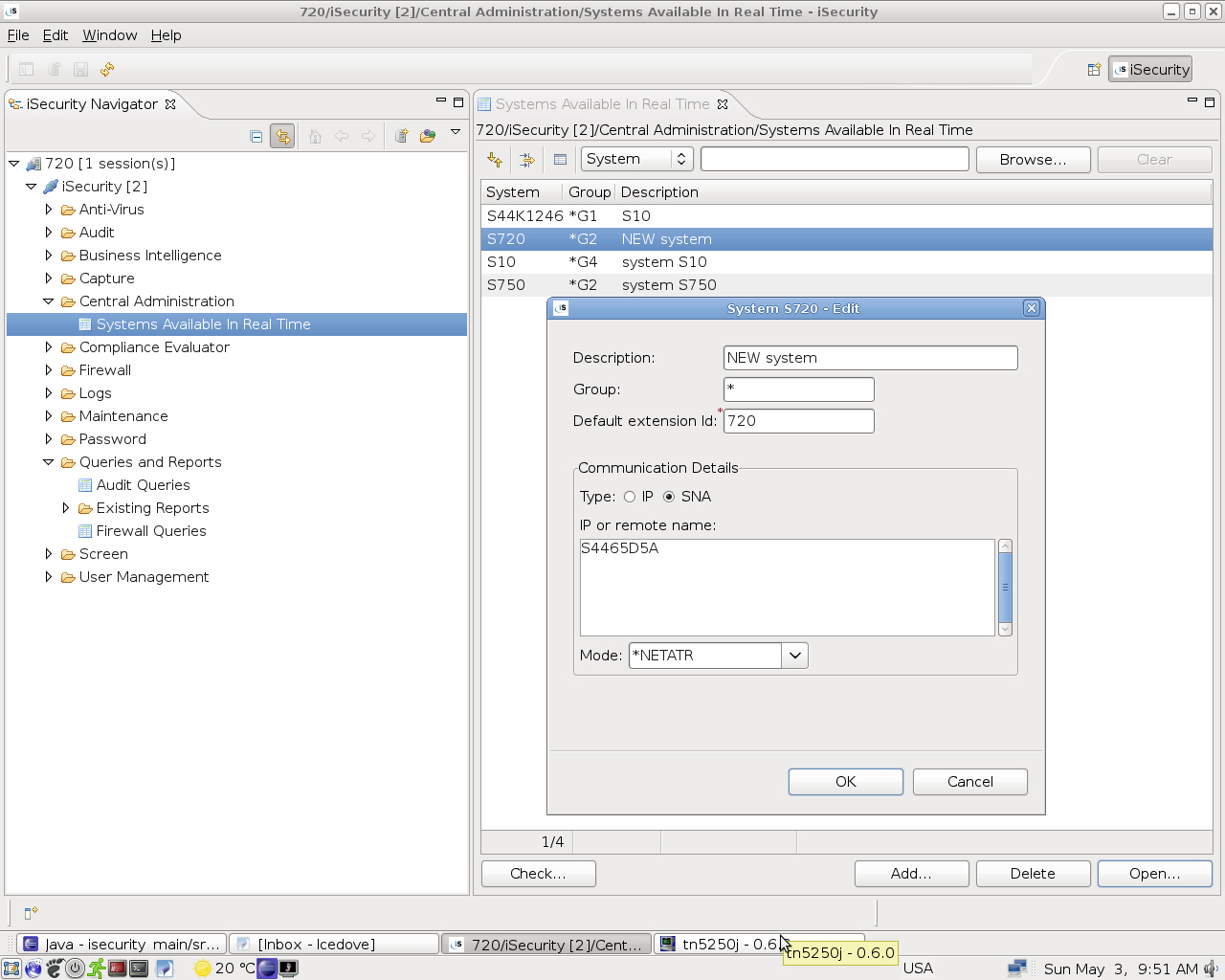1225x980 pixels.
Task: Click the new item icon in Navigator toolbar
Action: [x=402, y=136]
